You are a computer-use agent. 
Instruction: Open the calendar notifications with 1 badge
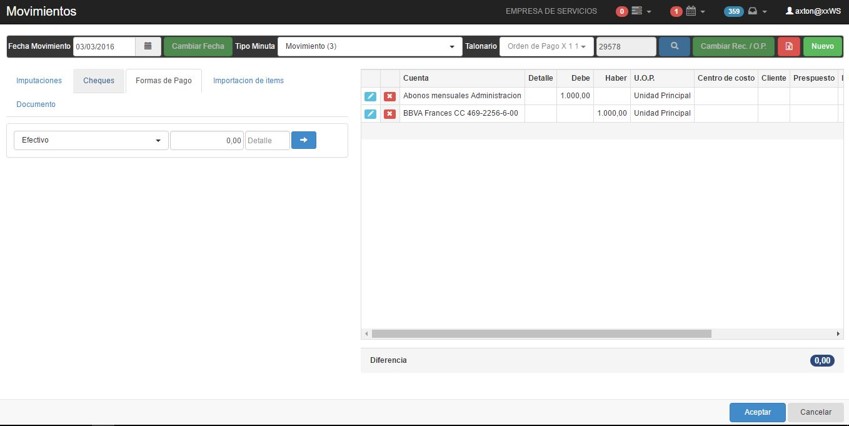(688, 11)
